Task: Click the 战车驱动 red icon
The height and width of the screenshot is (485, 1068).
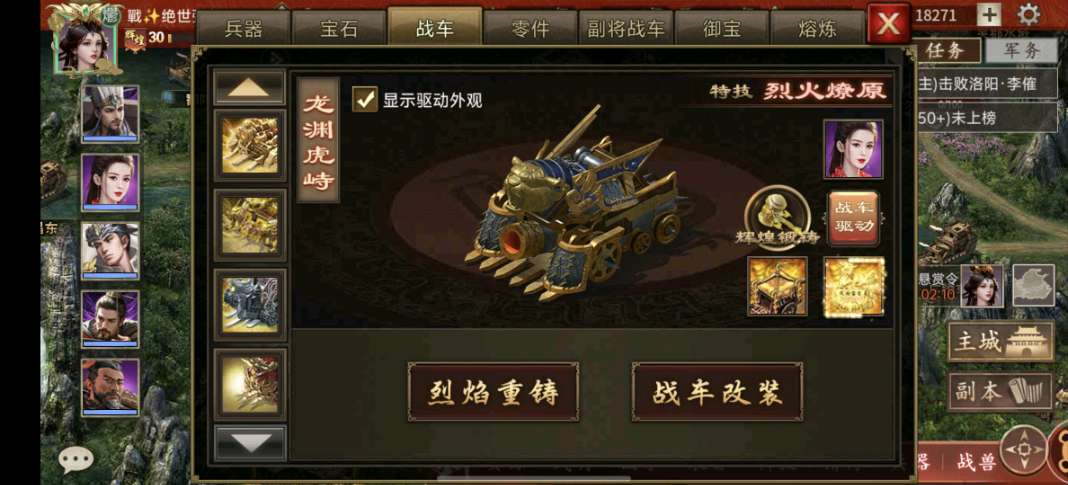Action: point(853,219)
